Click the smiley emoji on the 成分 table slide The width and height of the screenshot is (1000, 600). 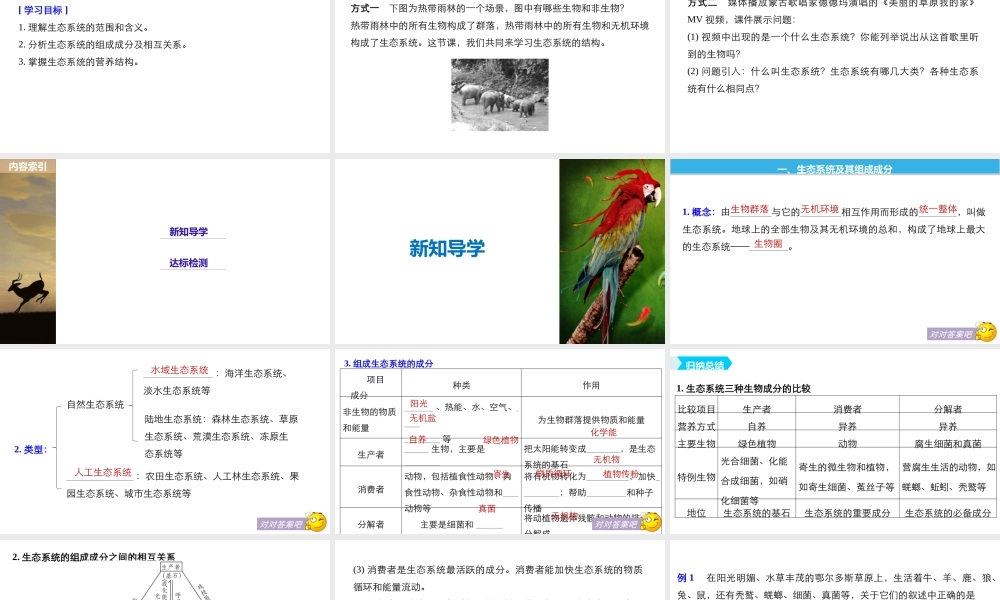click(651, 522)
